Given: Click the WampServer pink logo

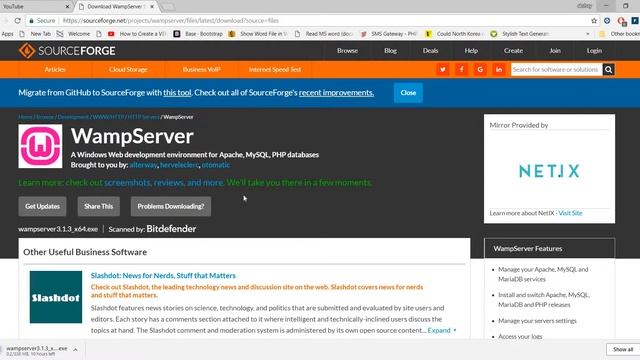Looking at the screenshot, I should click(40, 146).
